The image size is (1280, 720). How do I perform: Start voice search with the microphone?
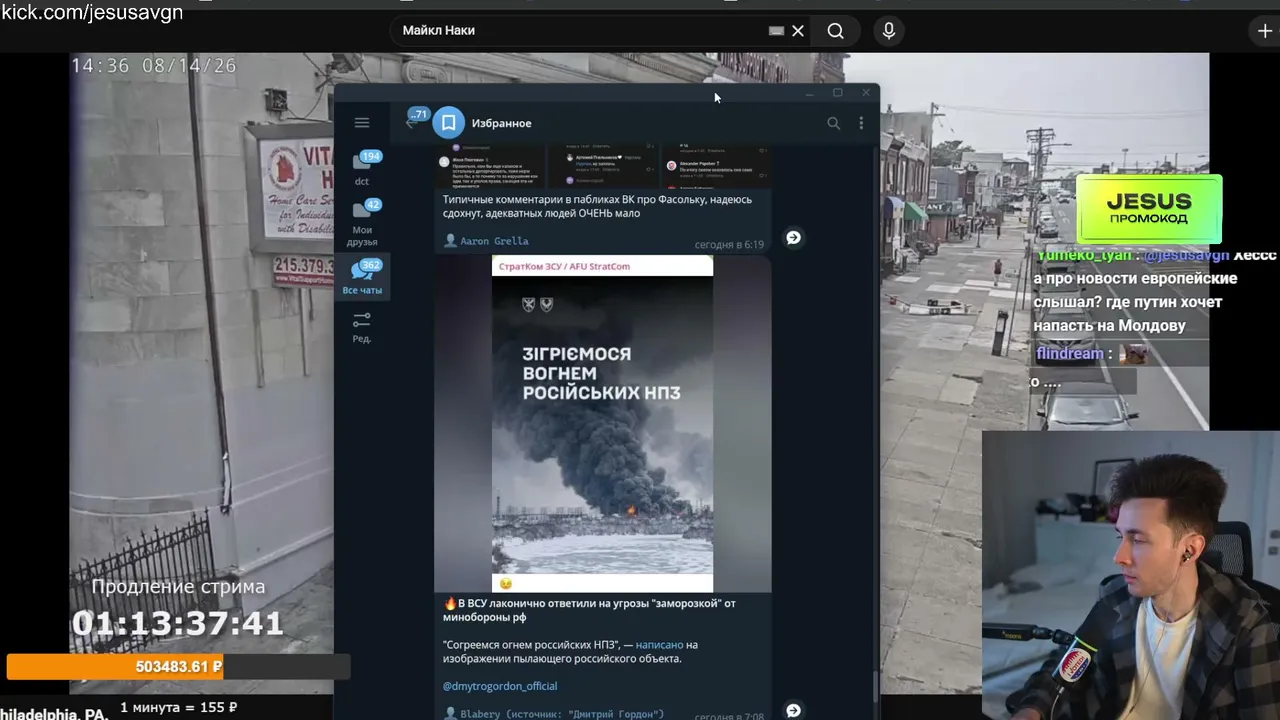tap(888, 31)
